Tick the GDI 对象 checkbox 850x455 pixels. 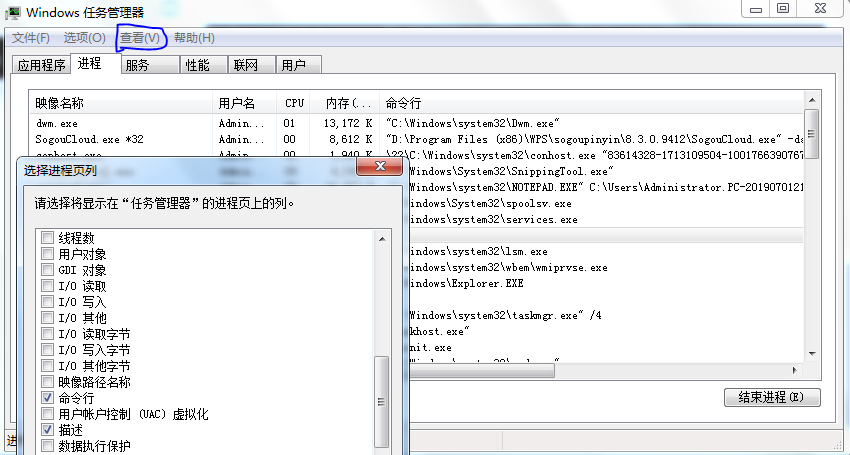pyautogui.click(x=48, y=270)
